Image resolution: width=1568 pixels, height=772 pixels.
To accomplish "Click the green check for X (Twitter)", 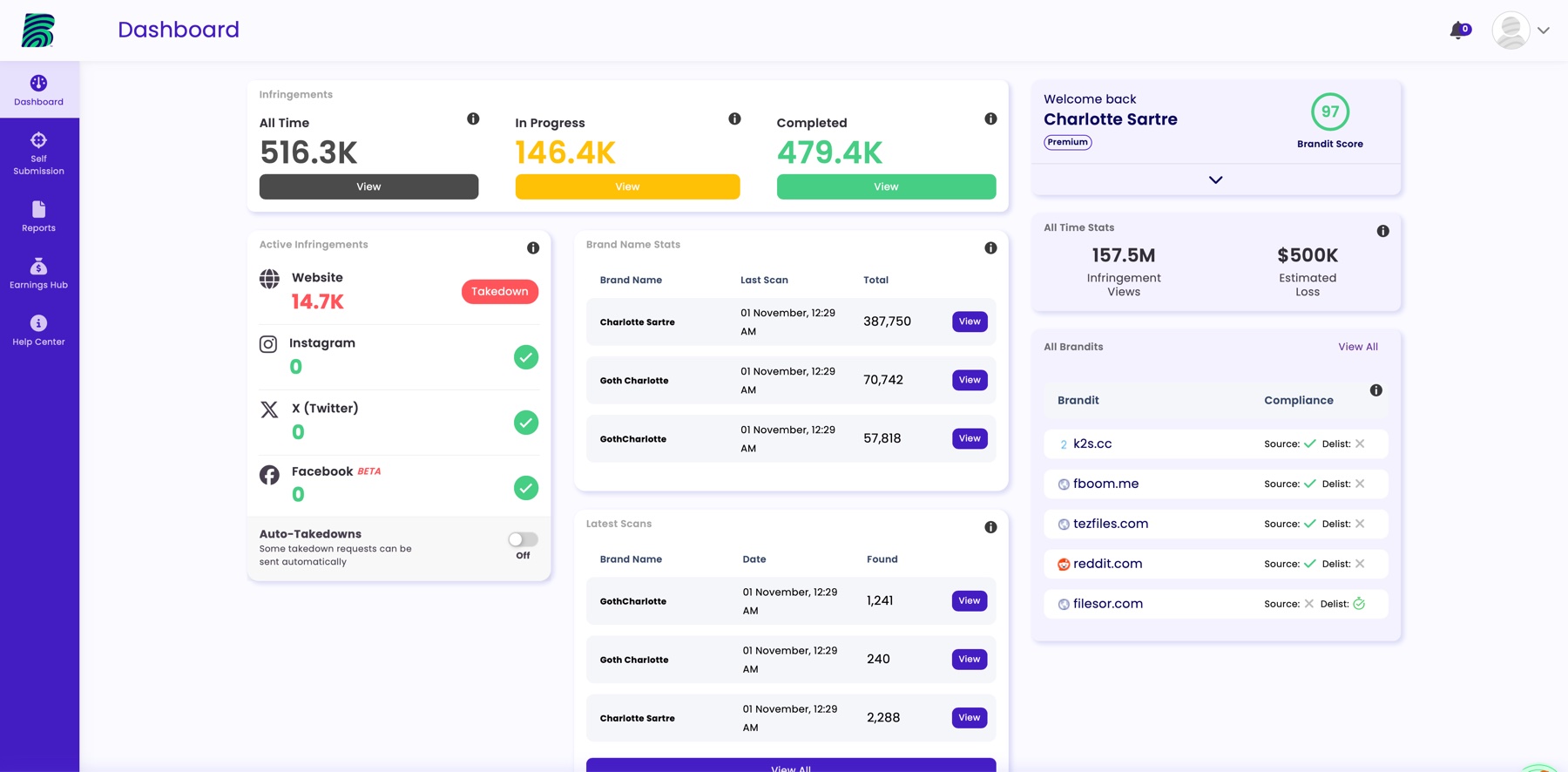I will pos(526,423).
